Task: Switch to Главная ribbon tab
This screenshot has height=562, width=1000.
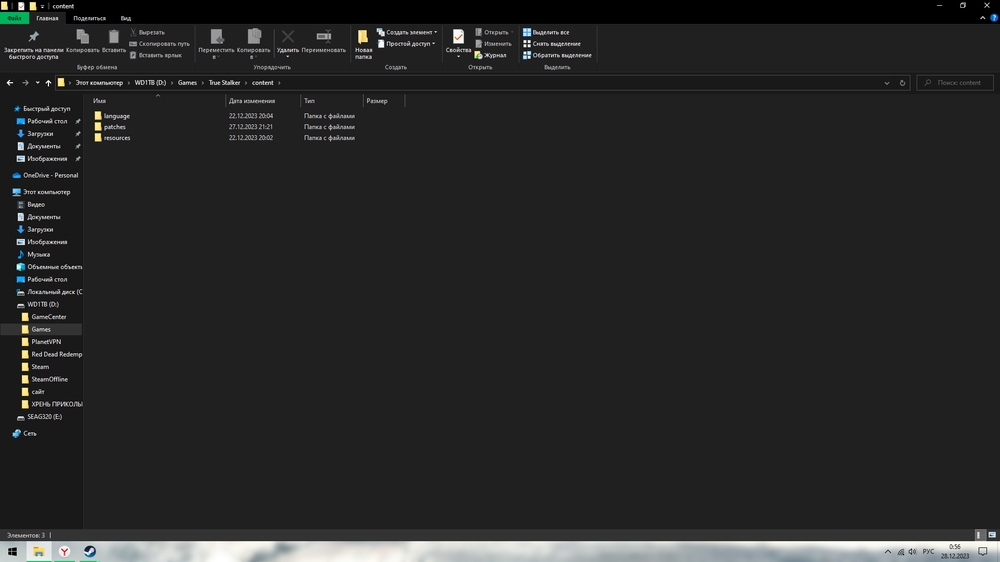Action: pyautogui.click(x=47, y=18)
